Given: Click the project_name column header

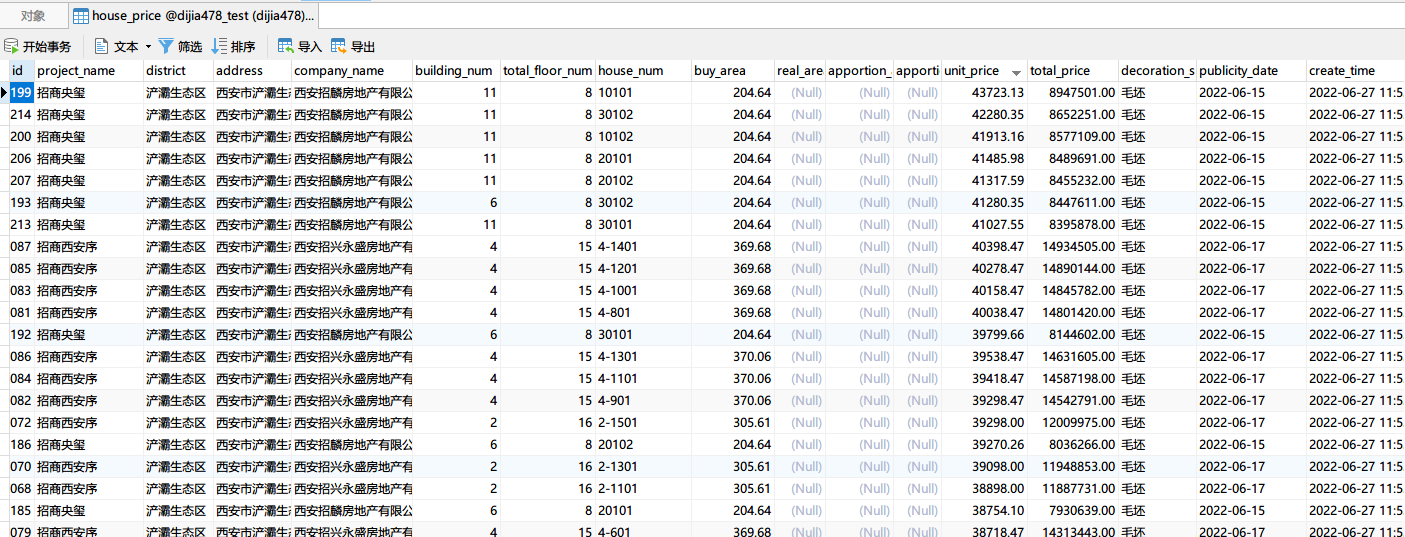Looking at the screenshot, I should coord(76,71).
